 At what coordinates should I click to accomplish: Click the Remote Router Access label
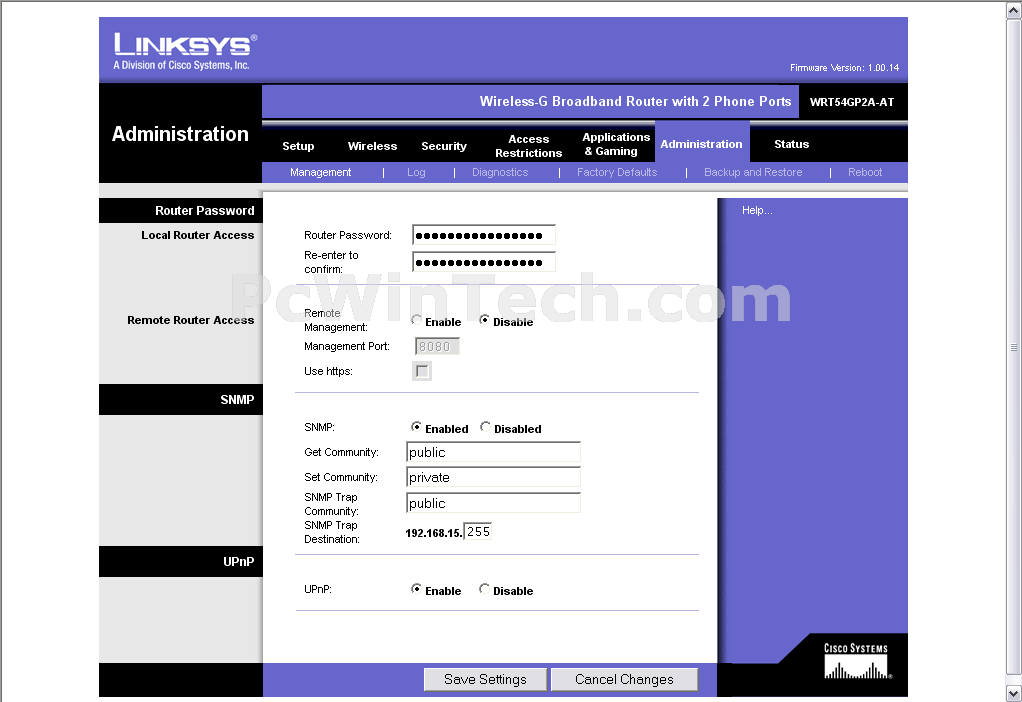pos(190,320)
